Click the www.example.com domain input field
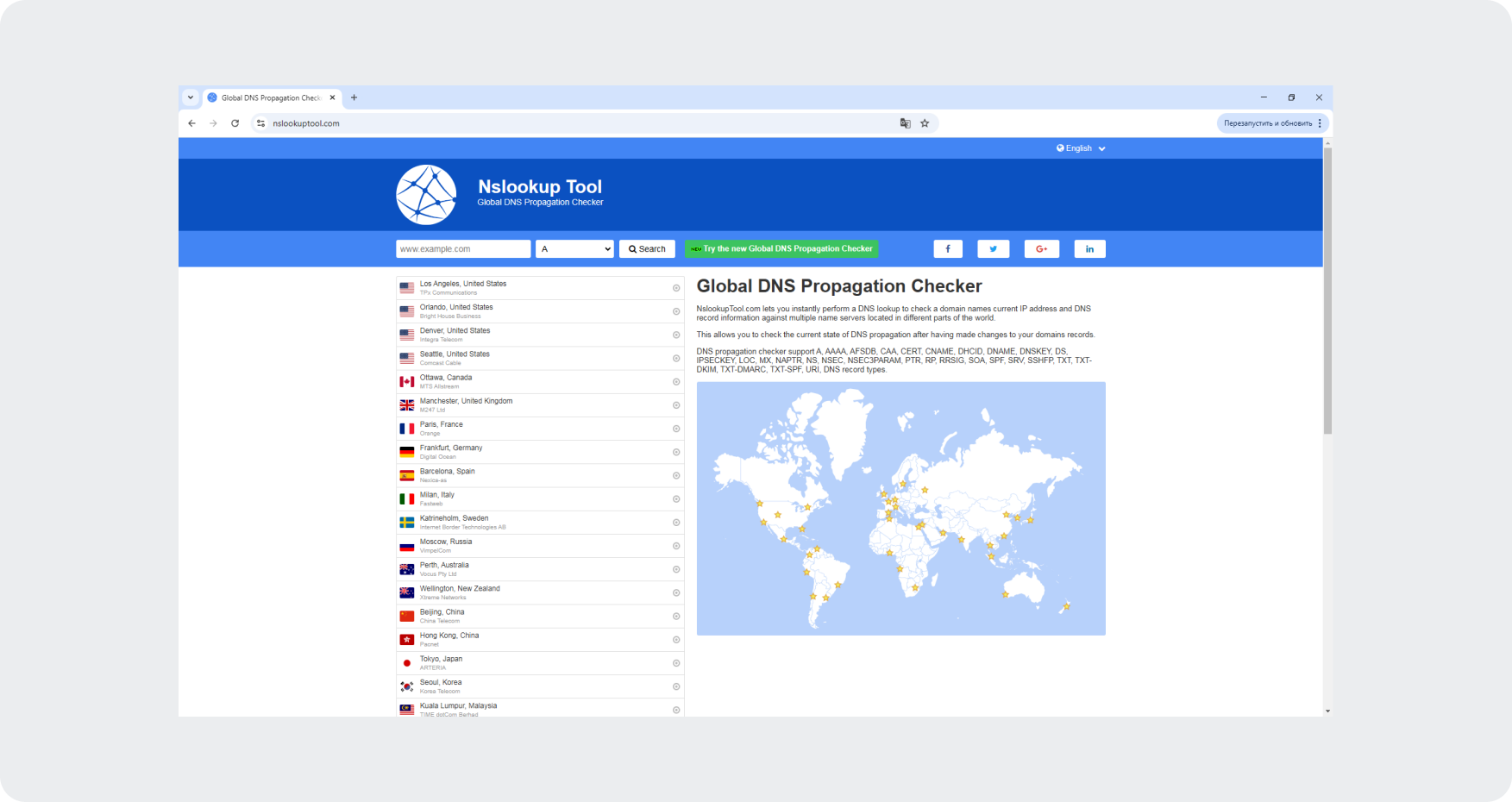This screenshot has height=802, width=1512. click(463, 249)
